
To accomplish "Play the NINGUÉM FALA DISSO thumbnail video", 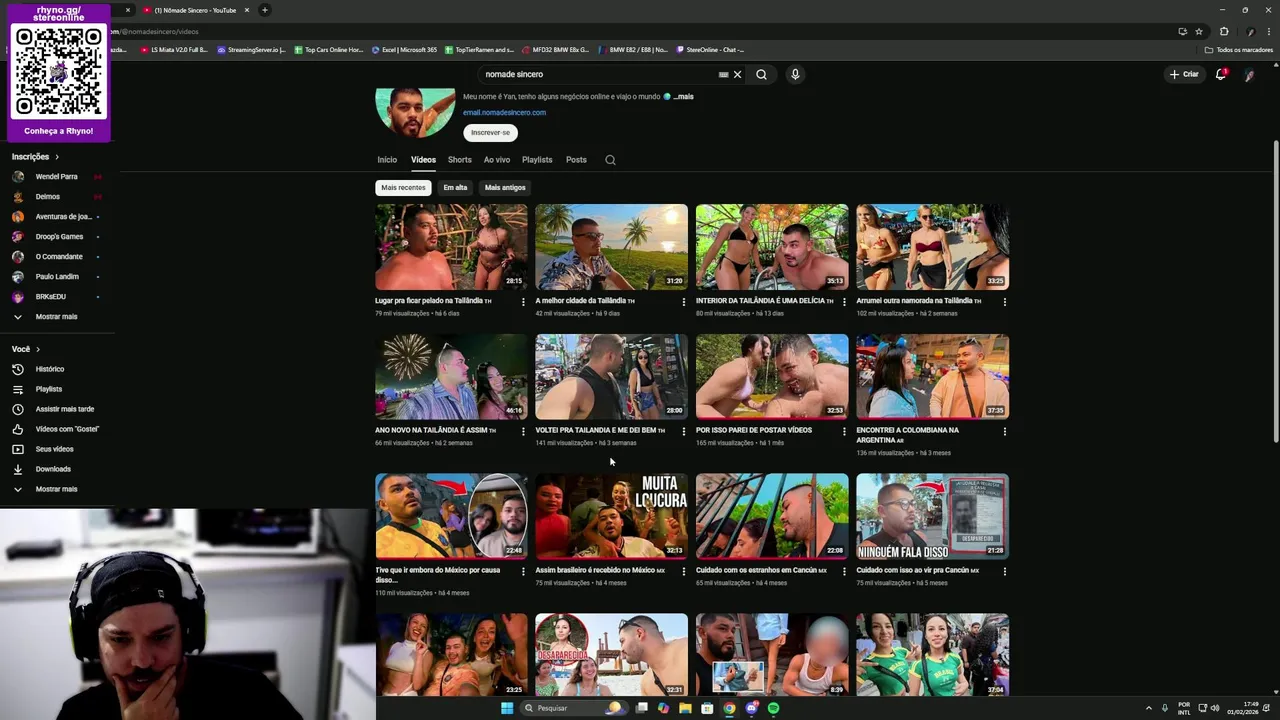I will point(932,516).
